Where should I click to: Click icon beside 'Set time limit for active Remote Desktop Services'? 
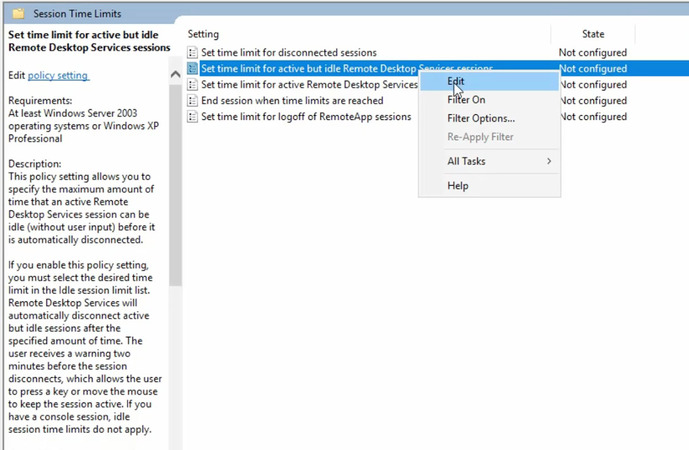pyautogui.click(x=193, y=85)
